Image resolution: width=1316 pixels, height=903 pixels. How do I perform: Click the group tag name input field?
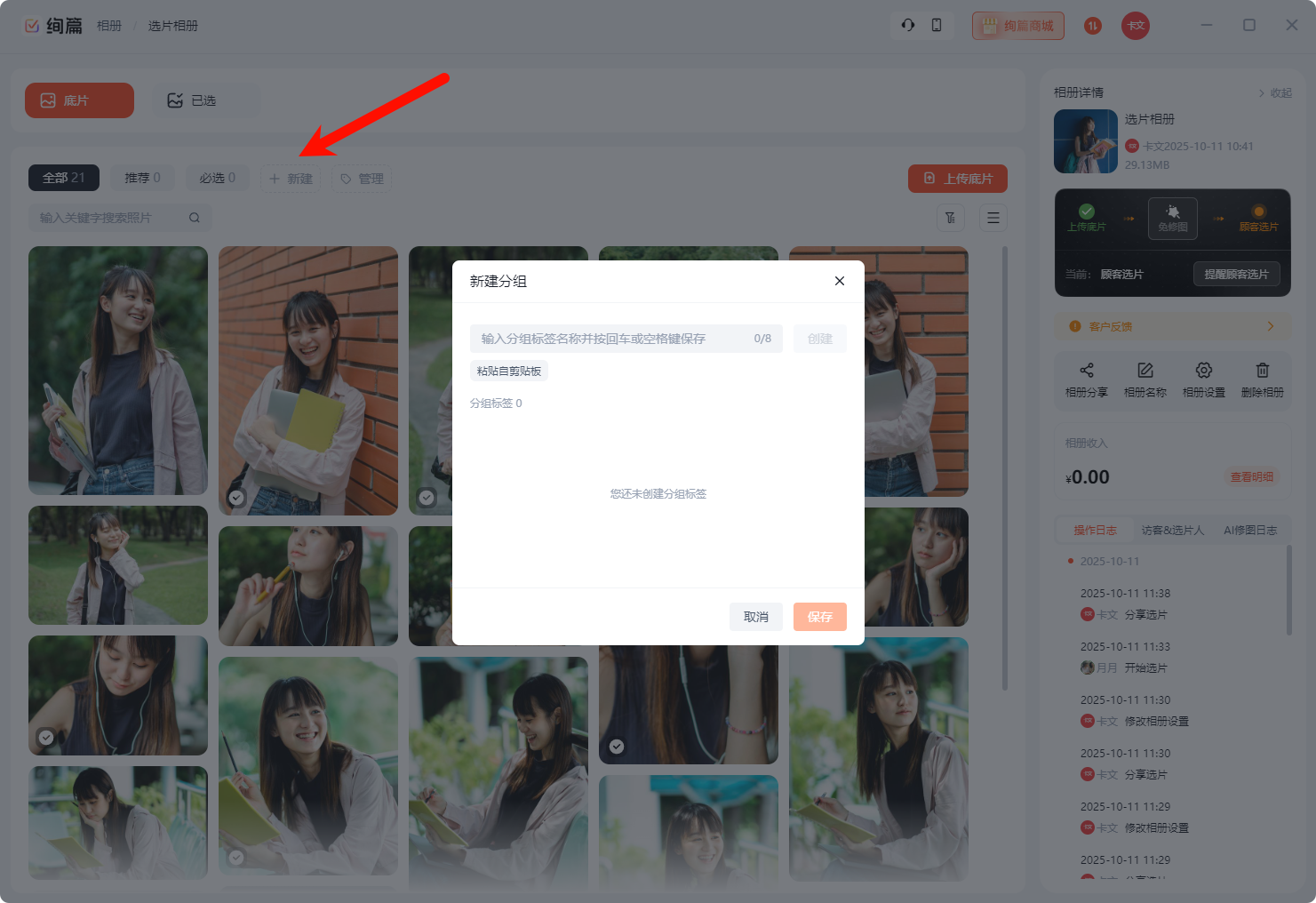(613, 339)
